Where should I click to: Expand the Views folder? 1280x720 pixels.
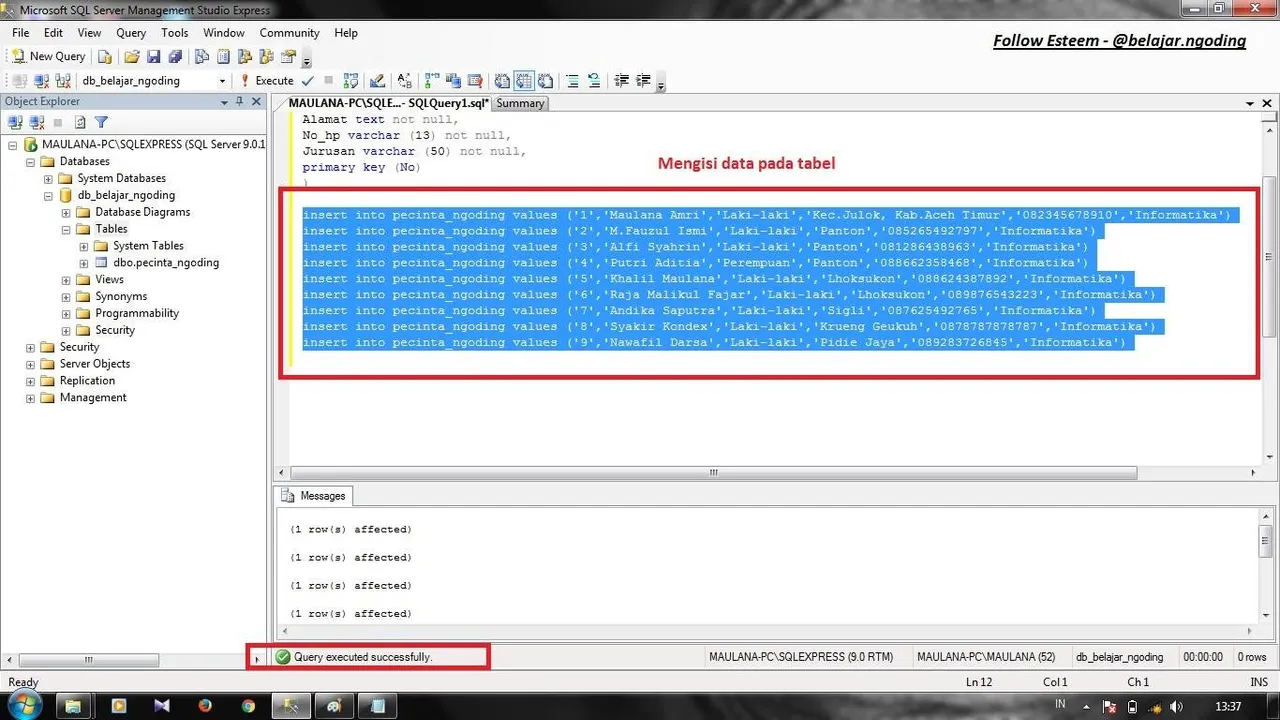tap(66, 280)
